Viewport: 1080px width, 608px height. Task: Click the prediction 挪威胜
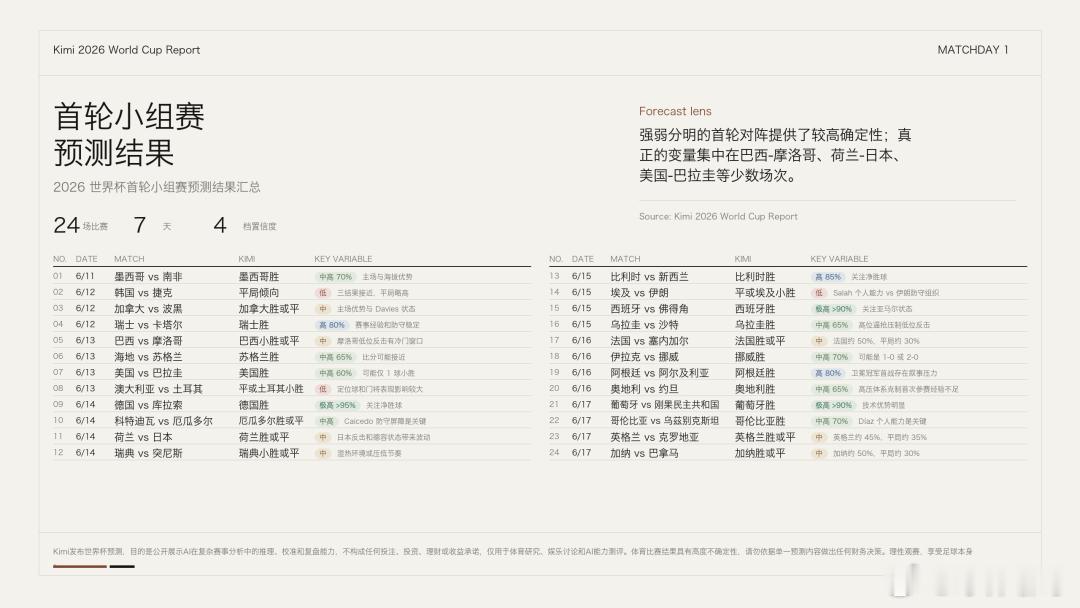pyautogui.click(x=750, y=357)
